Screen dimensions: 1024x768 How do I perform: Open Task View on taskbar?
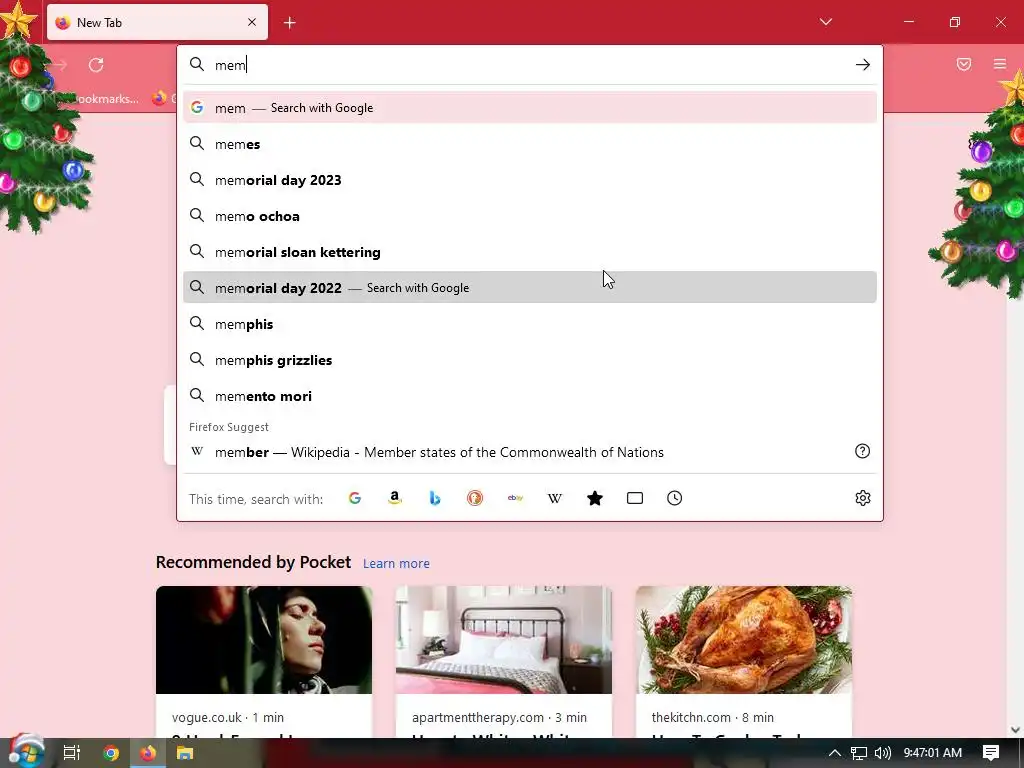point(72,753)
